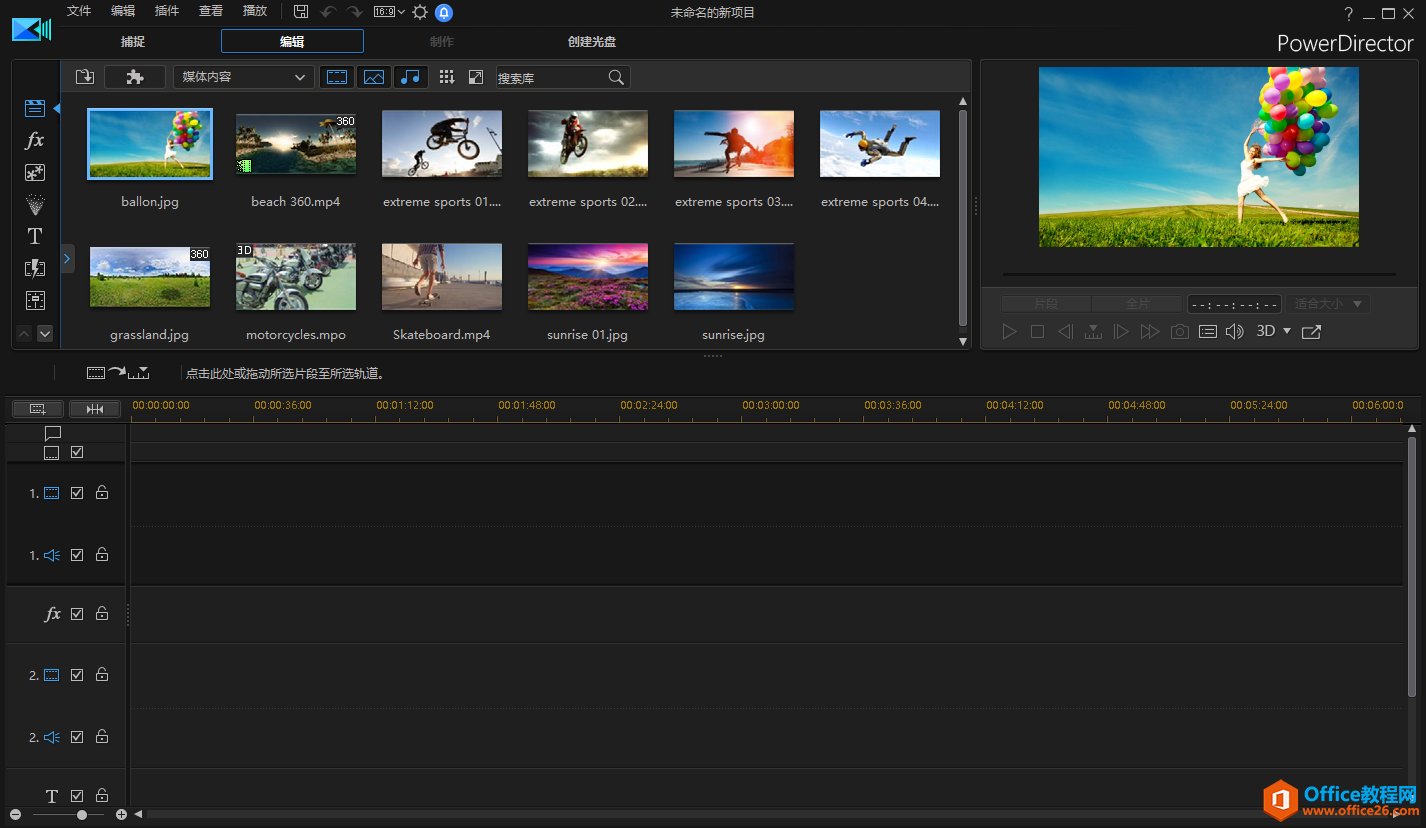Image resolution: width=1426 pixels, height=828 pixels.
Task: Open the Media Room icon in the sidebar
Action: (x=35, y=108)
